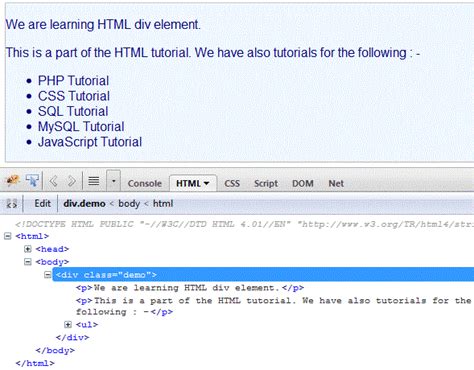Image resolution: width=474 pixels, height=370 pixels.
Task: Toggle the break on mutate icon
Action: 12,203
